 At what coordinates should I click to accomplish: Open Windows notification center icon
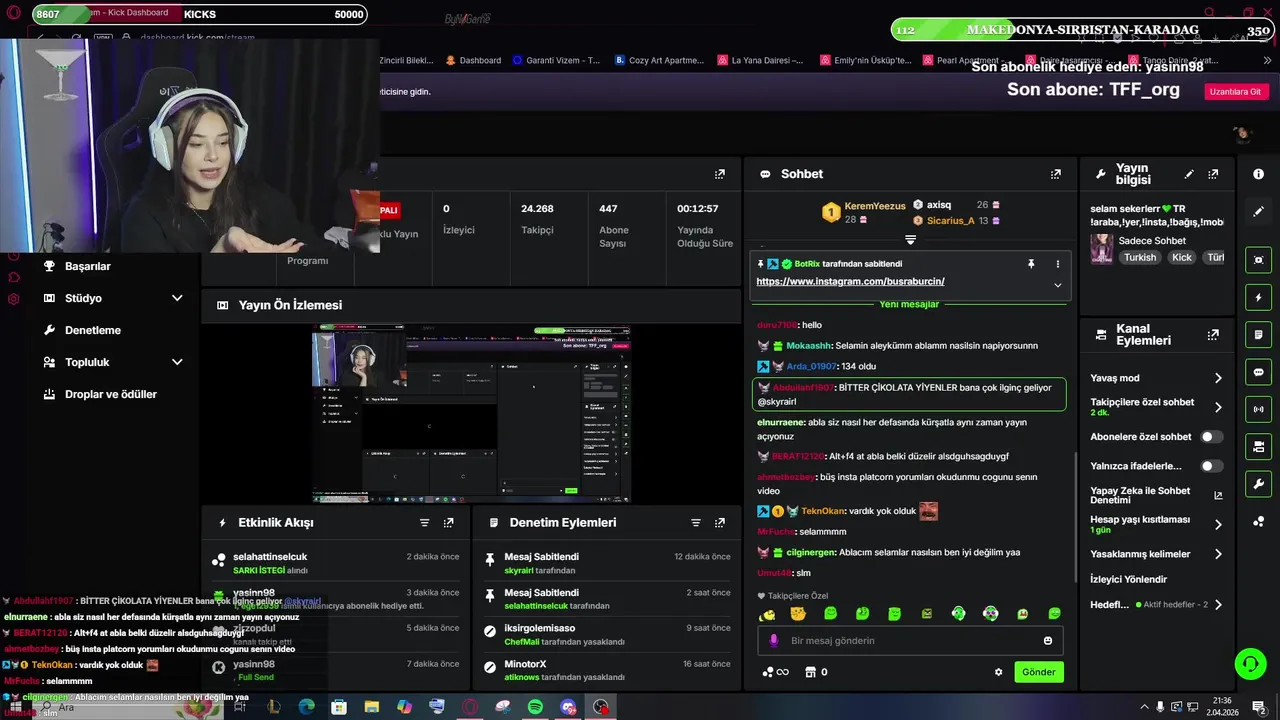tap(1258, 707)
